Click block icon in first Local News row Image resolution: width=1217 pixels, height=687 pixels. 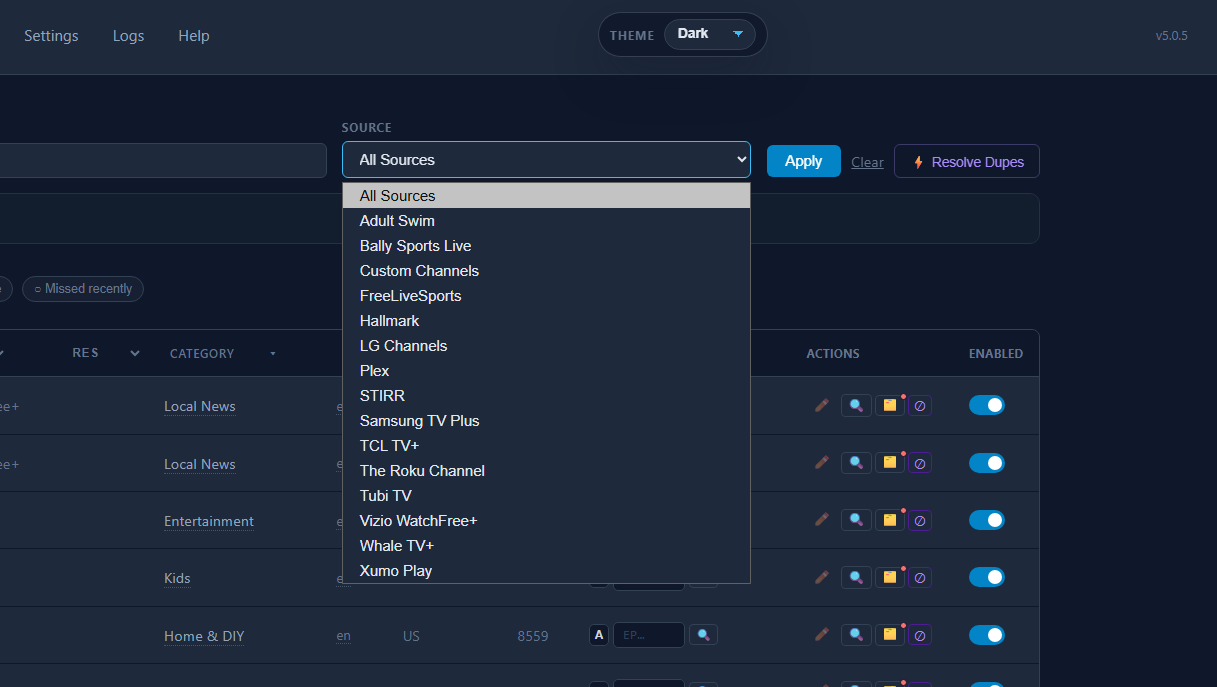pos(920,405)
